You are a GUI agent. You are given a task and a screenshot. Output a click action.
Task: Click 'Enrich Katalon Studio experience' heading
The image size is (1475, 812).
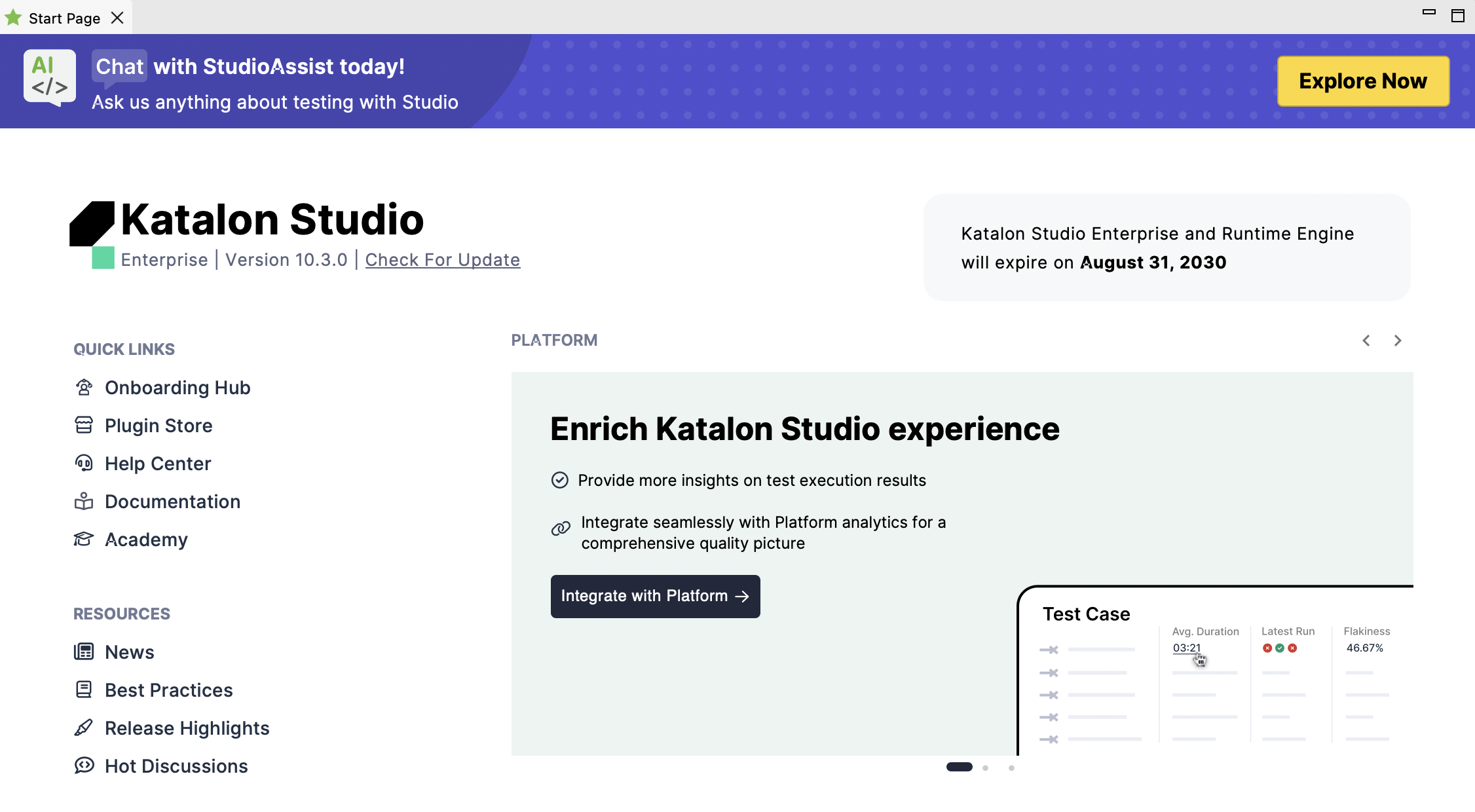coord(805,429)
